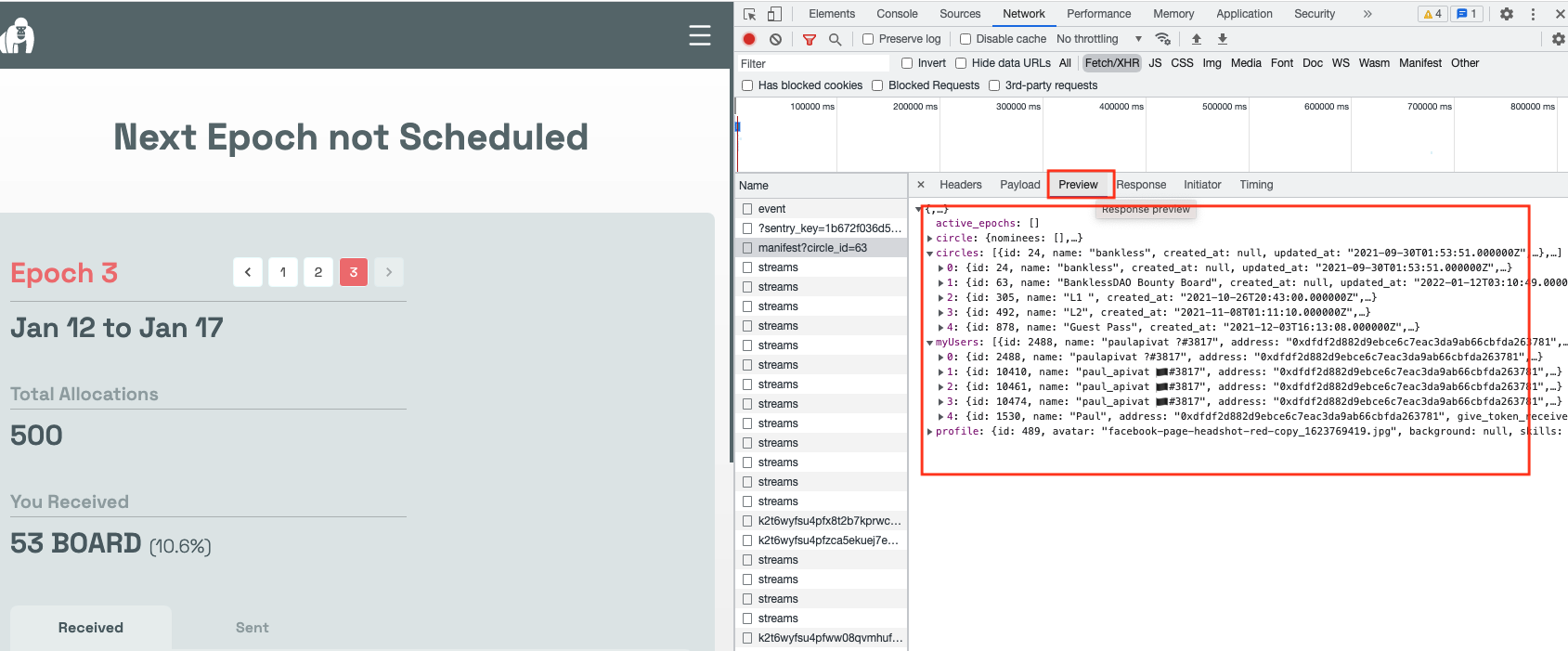The height and width of the screenshot is (651, 1568).
Task: Enable Blocked Requests checkbox
Action: [877, 85]
